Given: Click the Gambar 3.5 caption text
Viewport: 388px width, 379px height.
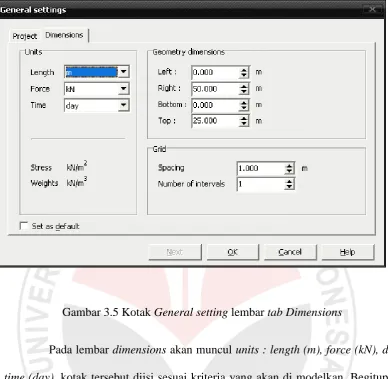Looking at the screenshot, I should 202,312.
